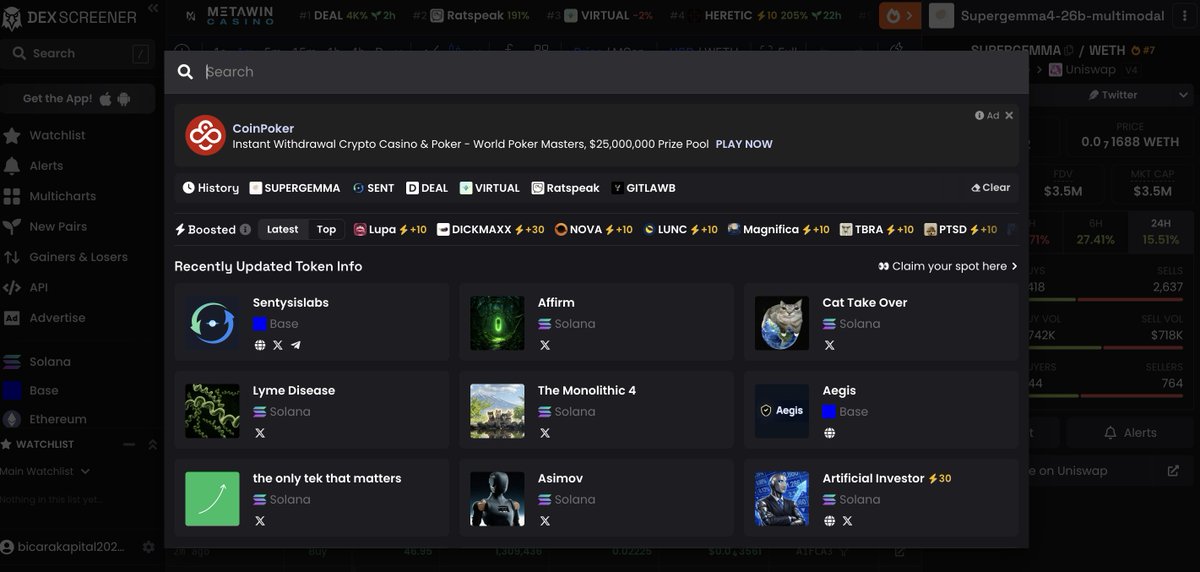Select the Ethereum chain in sidebar
The height and width of the screenshot is (572, 1200).
(58, 420)
